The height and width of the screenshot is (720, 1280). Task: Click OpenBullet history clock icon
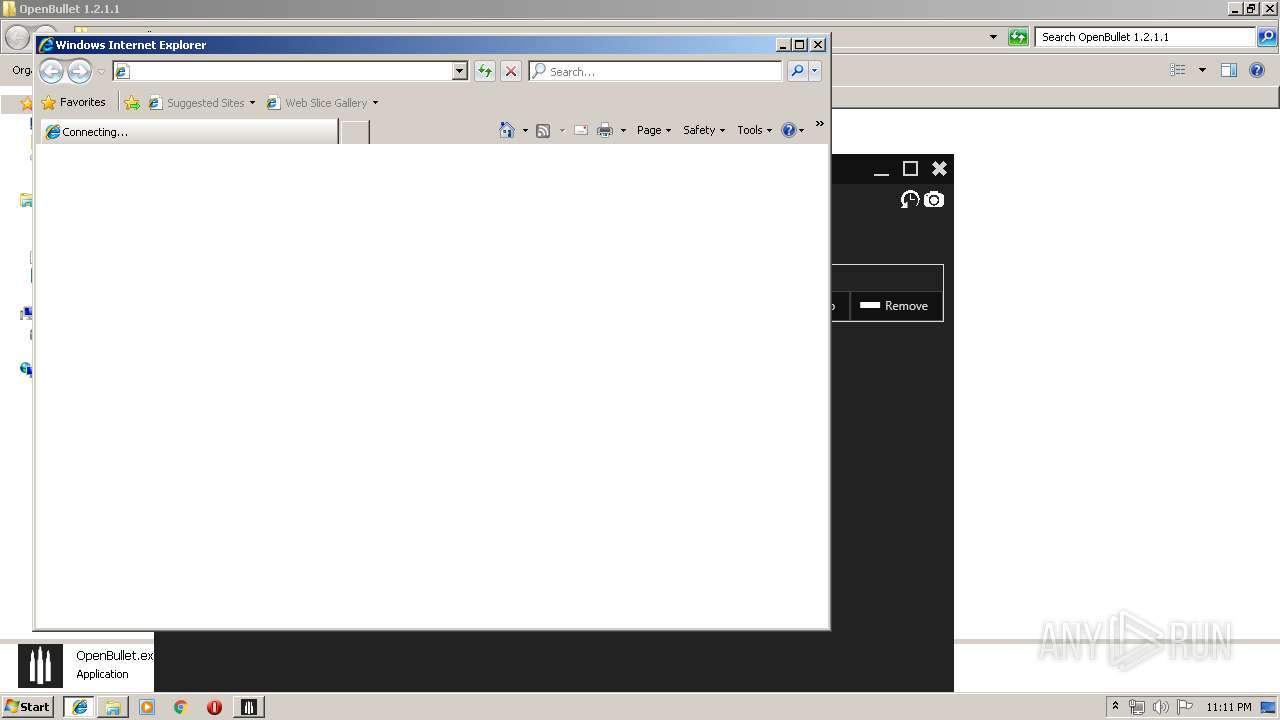910,200
